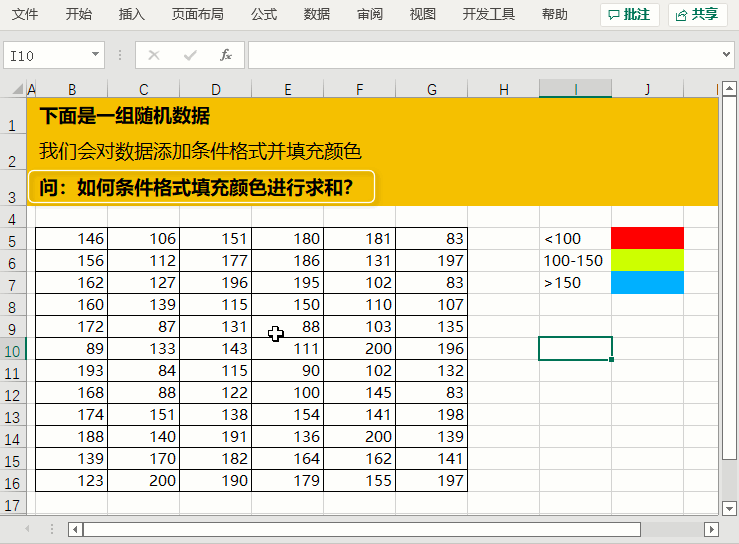Select the red color swatch cell

[x=647, y=238]
